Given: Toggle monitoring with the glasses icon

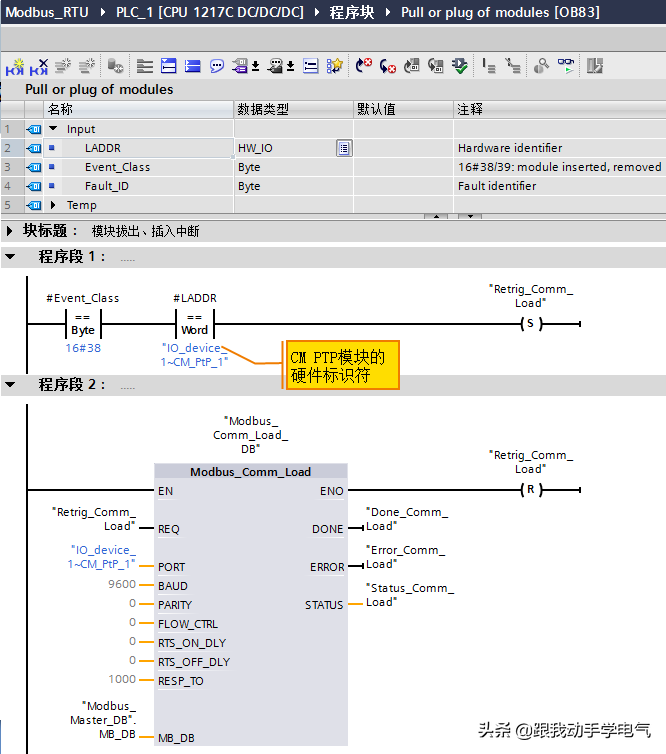Looking at the screenshot, I should 566,66.
